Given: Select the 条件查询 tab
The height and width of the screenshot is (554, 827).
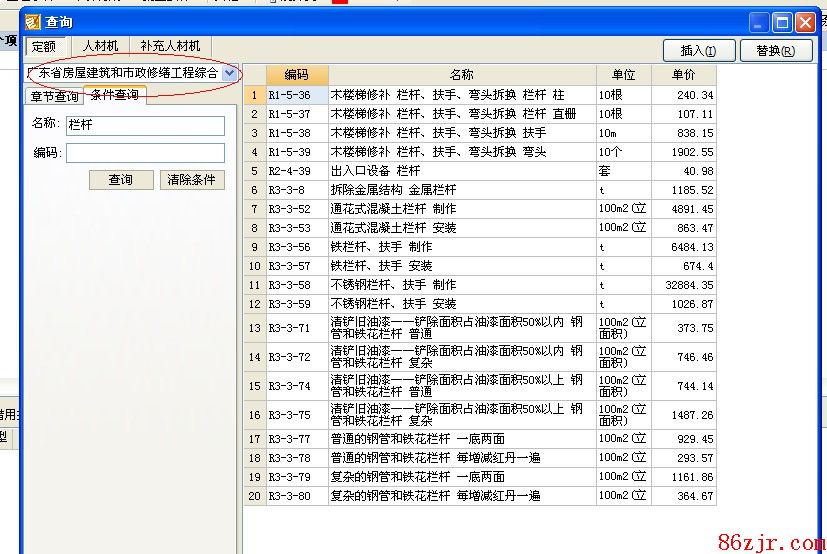Looking at the screenshot, I should [x=115, y=95].
